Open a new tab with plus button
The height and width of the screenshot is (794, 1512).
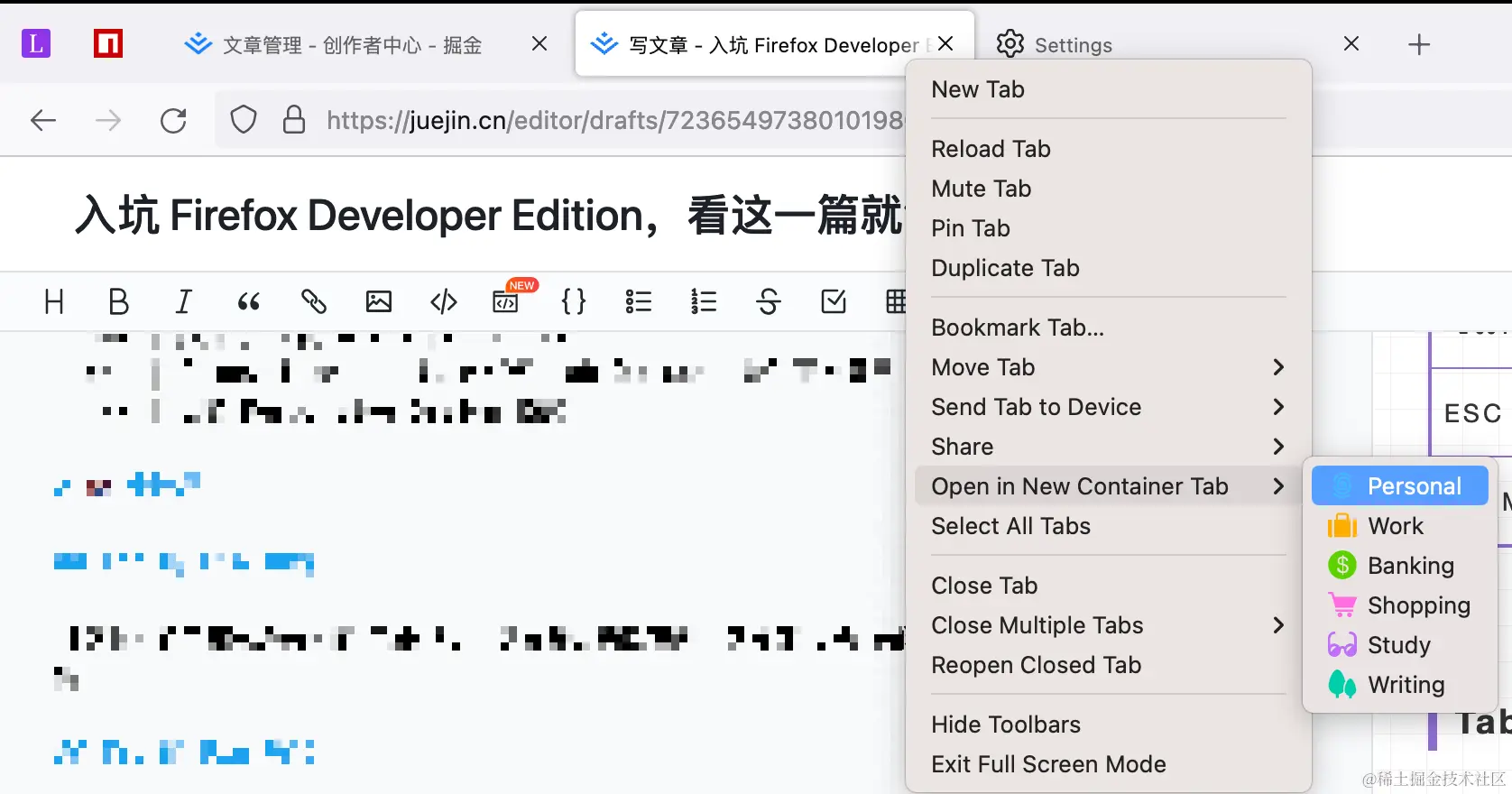point(1419,44)
